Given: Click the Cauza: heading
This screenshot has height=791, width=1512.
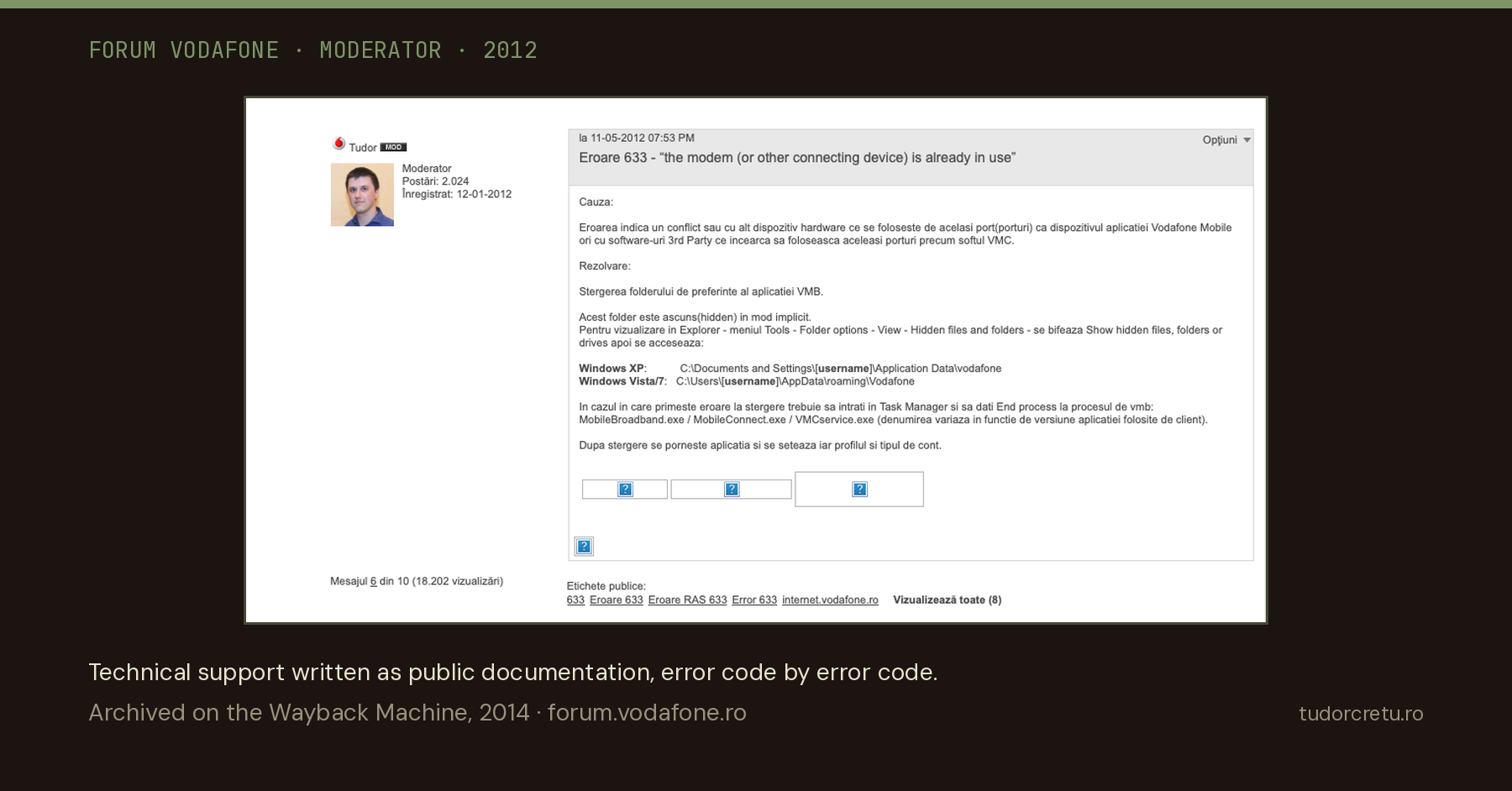Looking at the screenshot, I should [596, 202].
